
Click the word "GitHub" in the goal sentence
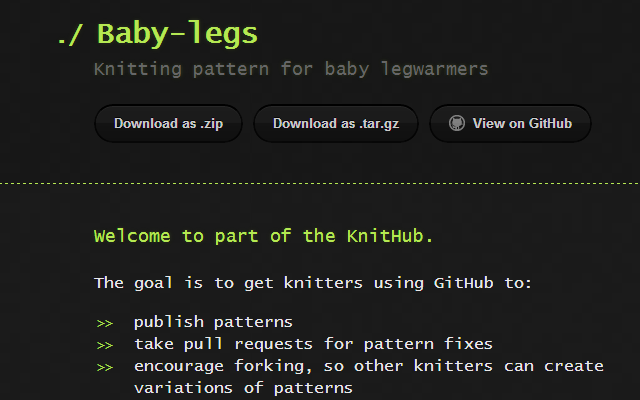[x=463, y=283]
